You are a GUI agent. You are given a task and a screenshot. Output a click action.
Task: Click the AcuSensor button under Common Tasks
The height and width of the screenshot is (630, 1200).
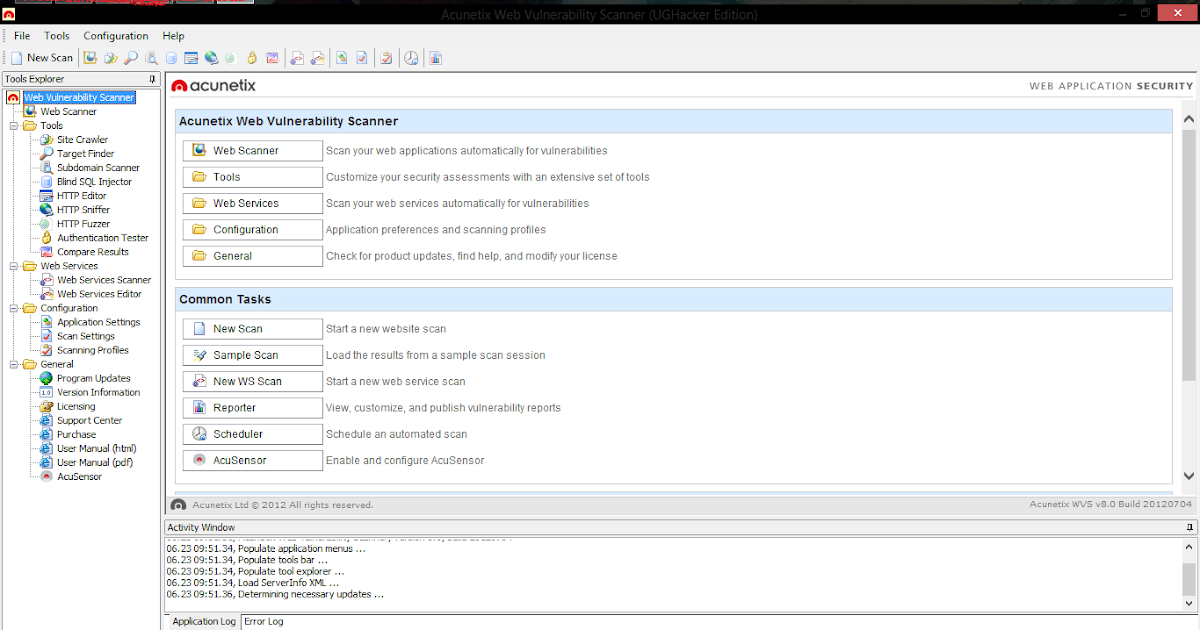coord(252,461)
